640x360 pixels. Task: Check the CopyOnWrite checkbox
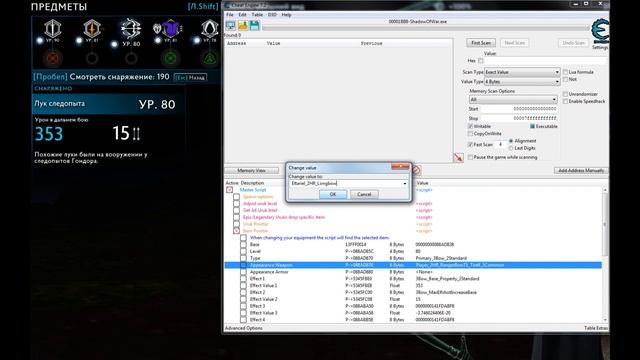pos(470,133)
